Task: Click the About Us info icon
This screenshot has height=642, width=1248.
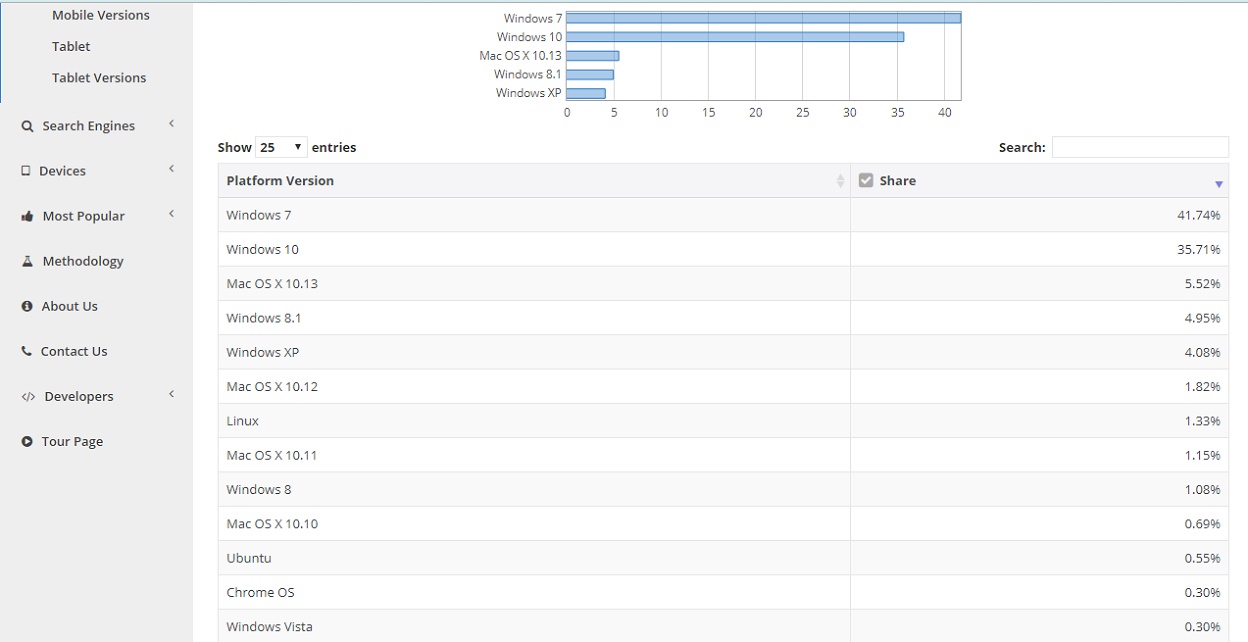Action: point(27,306)
